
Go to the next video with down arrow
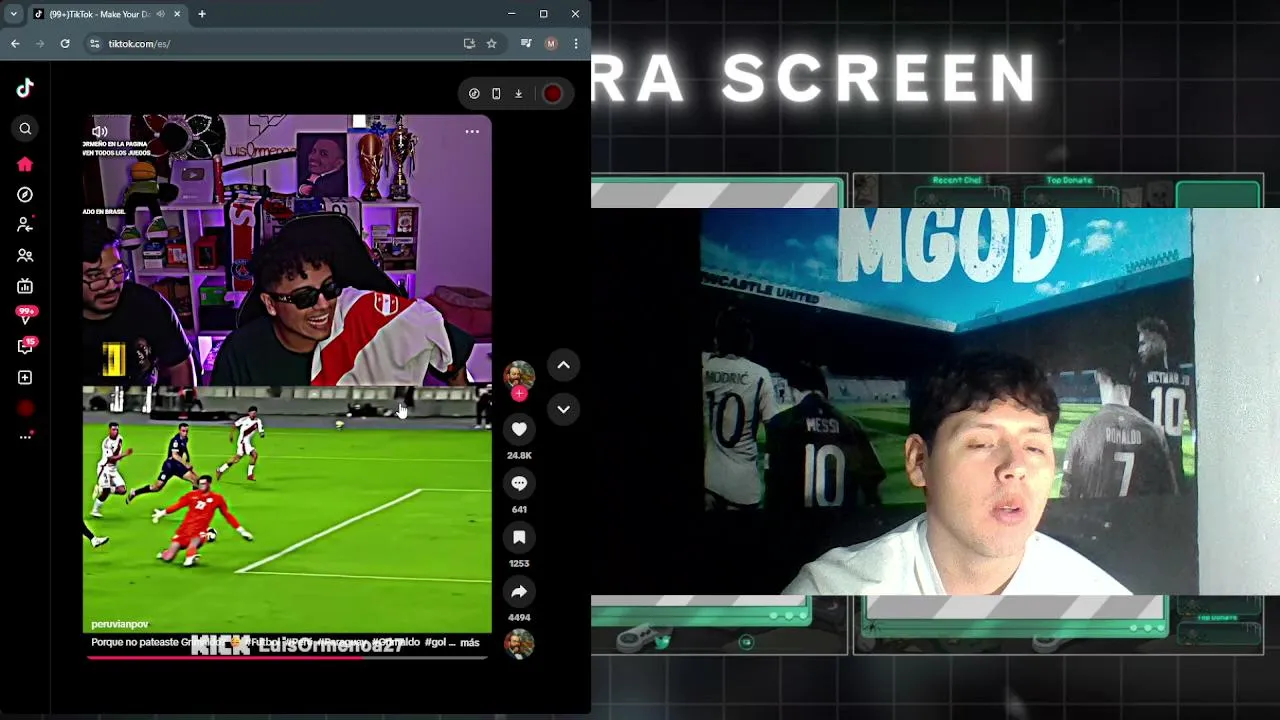[x=563, y=409]
